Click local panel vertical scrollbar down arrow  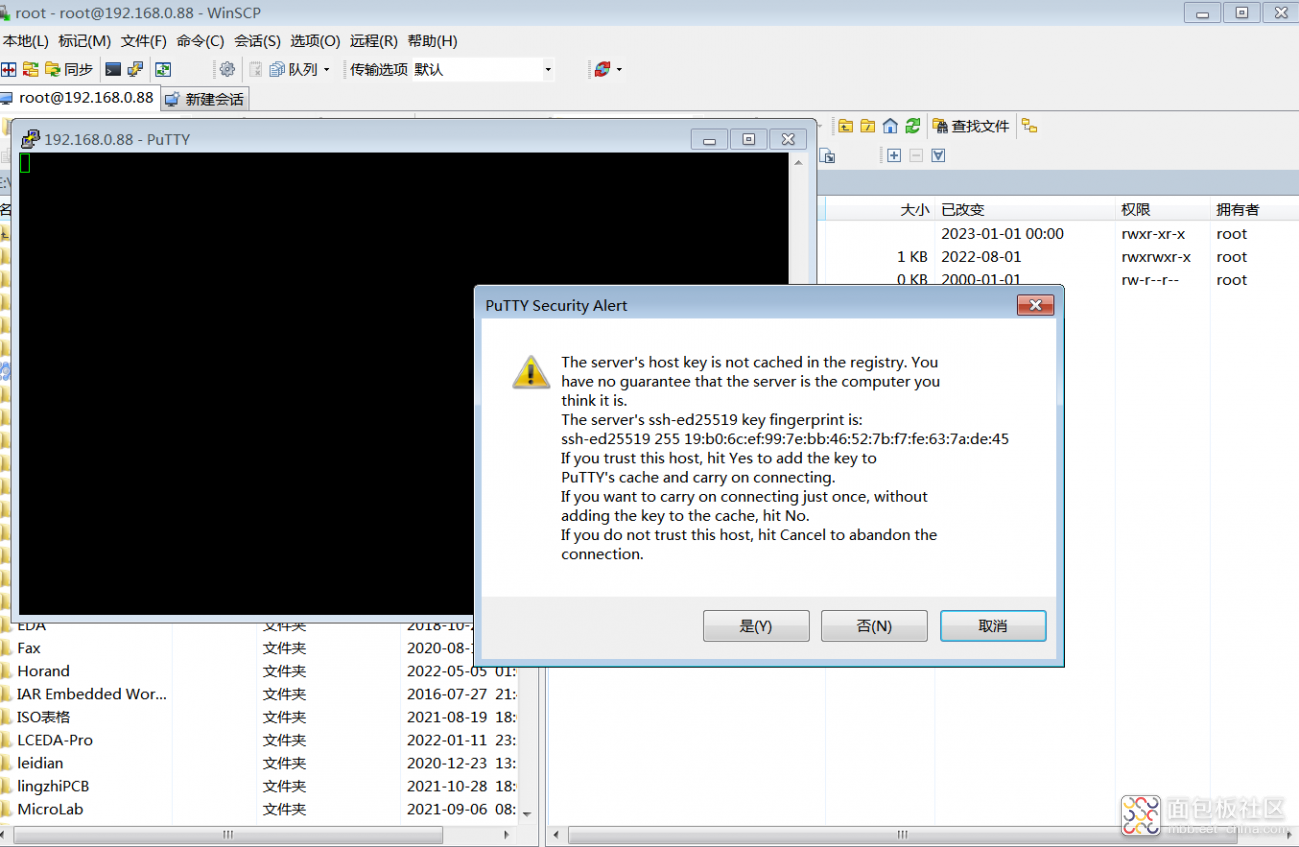click(527, 814)
